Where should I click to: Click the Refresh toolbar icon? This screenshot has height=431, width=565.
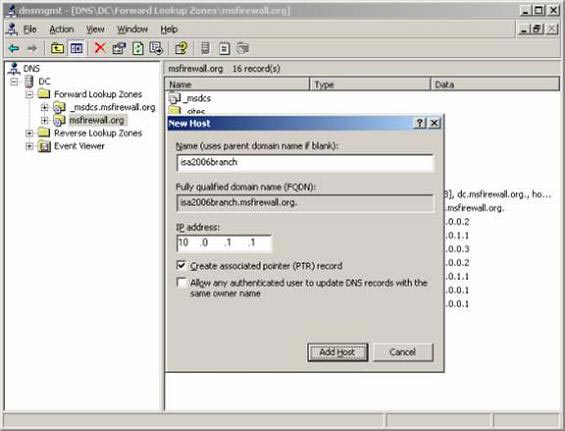138,48
